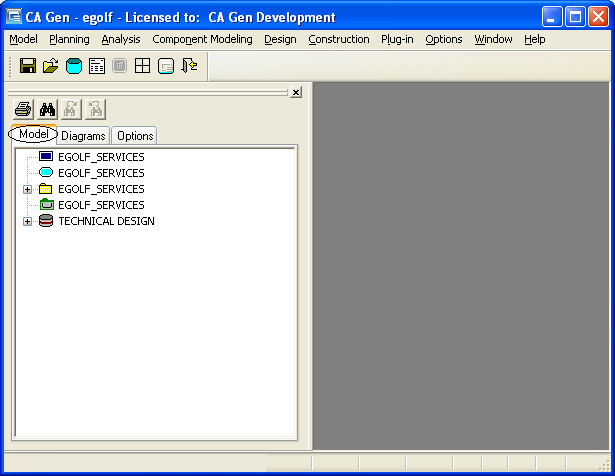This screenshot has width=615, height=476.
Task: Click the green-edged box icon EGOLF_SERVICES
Action: tap(46, 205)
